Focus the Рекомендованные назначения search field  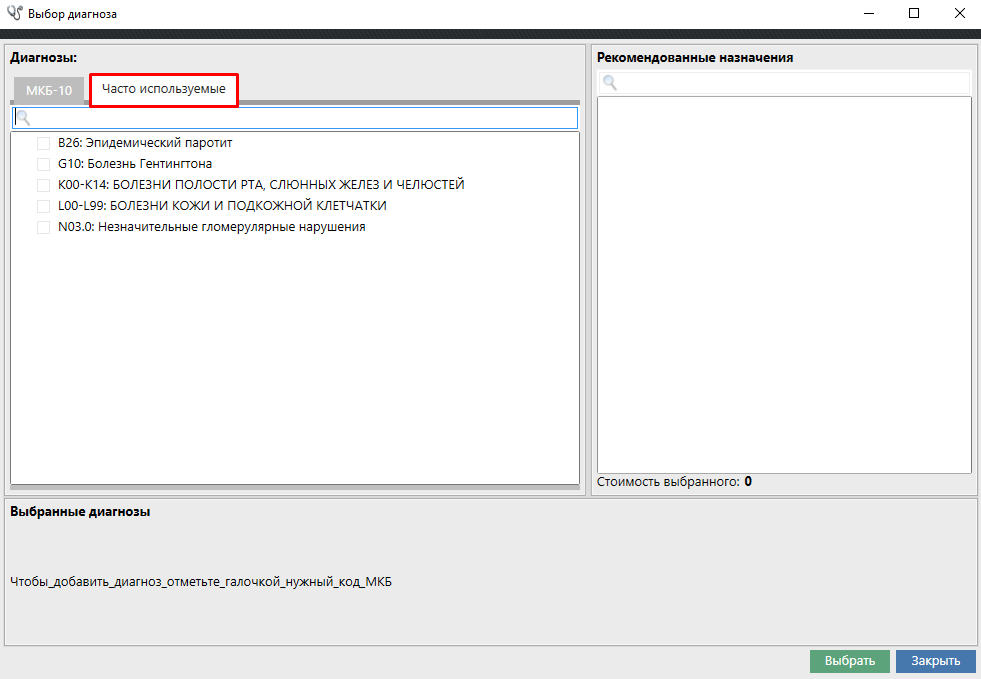point(790,84)
